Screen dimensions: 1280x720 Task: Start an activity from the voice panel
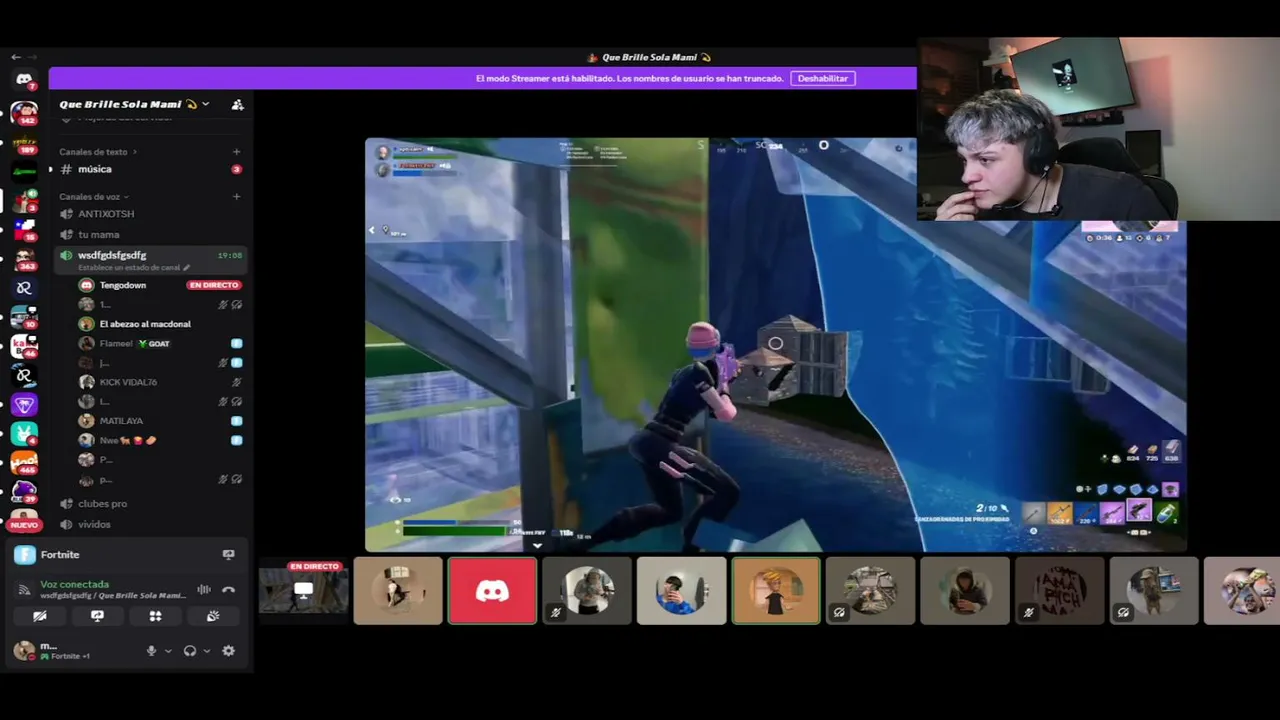(x=155, y=616)
